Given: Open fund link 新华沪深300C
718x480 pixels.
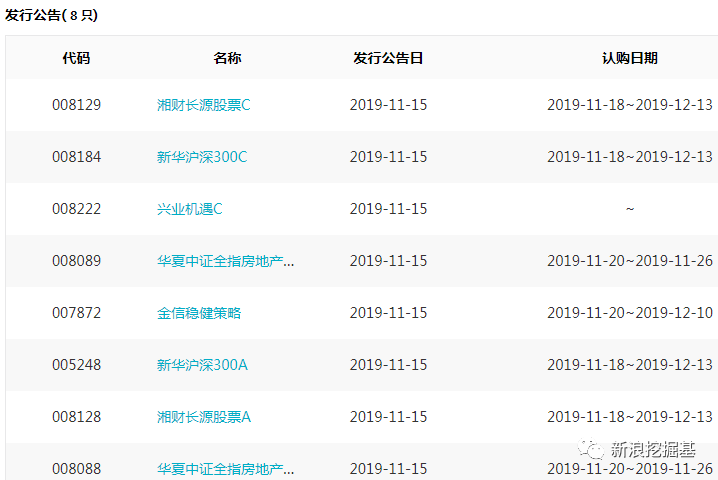Looking at the screenshot, I should (202, 157).
